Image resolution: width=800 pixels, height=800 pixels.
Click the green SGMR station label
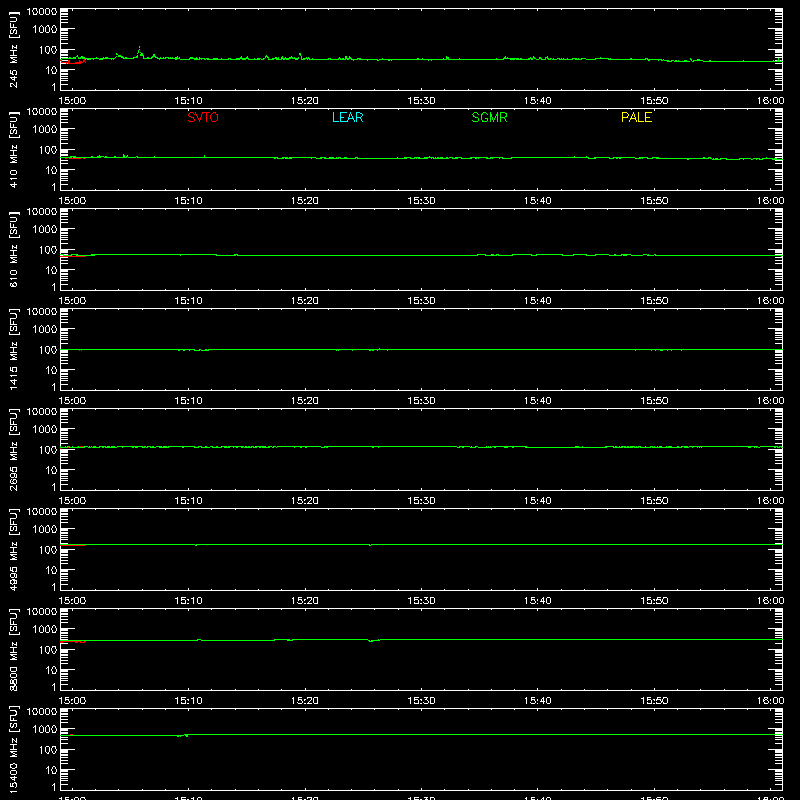(489, 117)
